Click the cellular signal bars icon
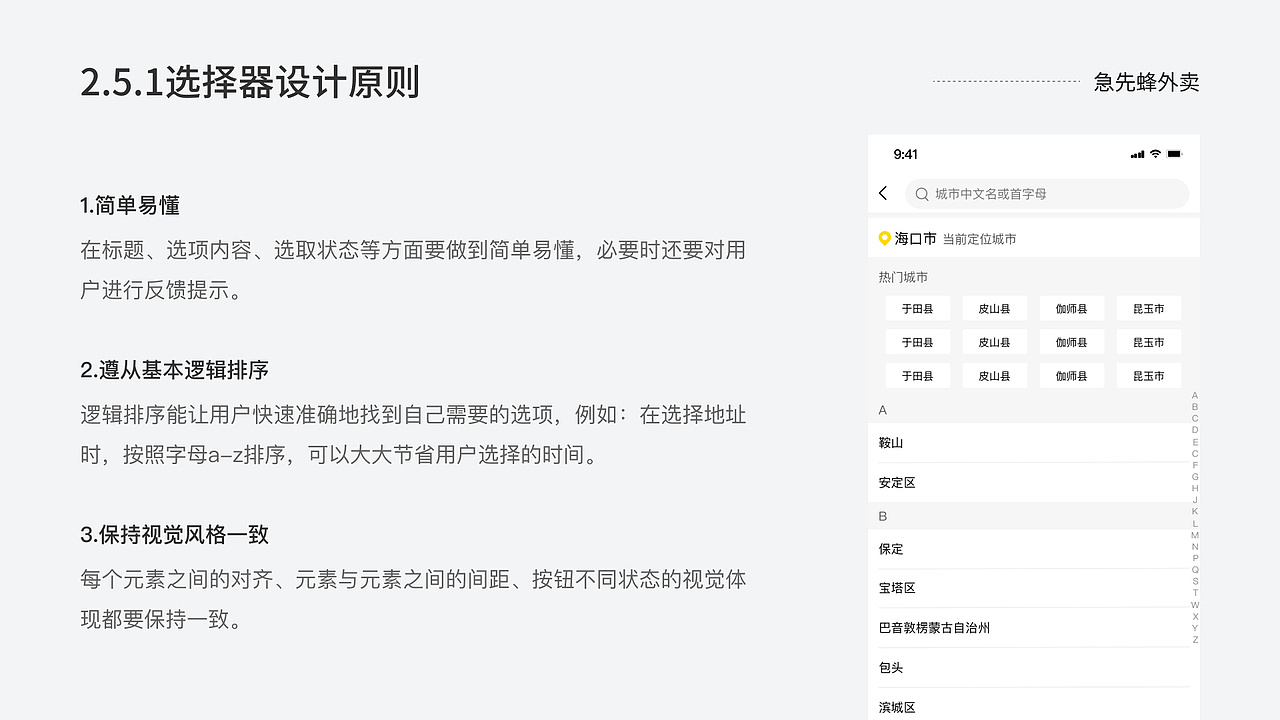The width and height of the screenshot is (1280, 720). pos(1138,154)
